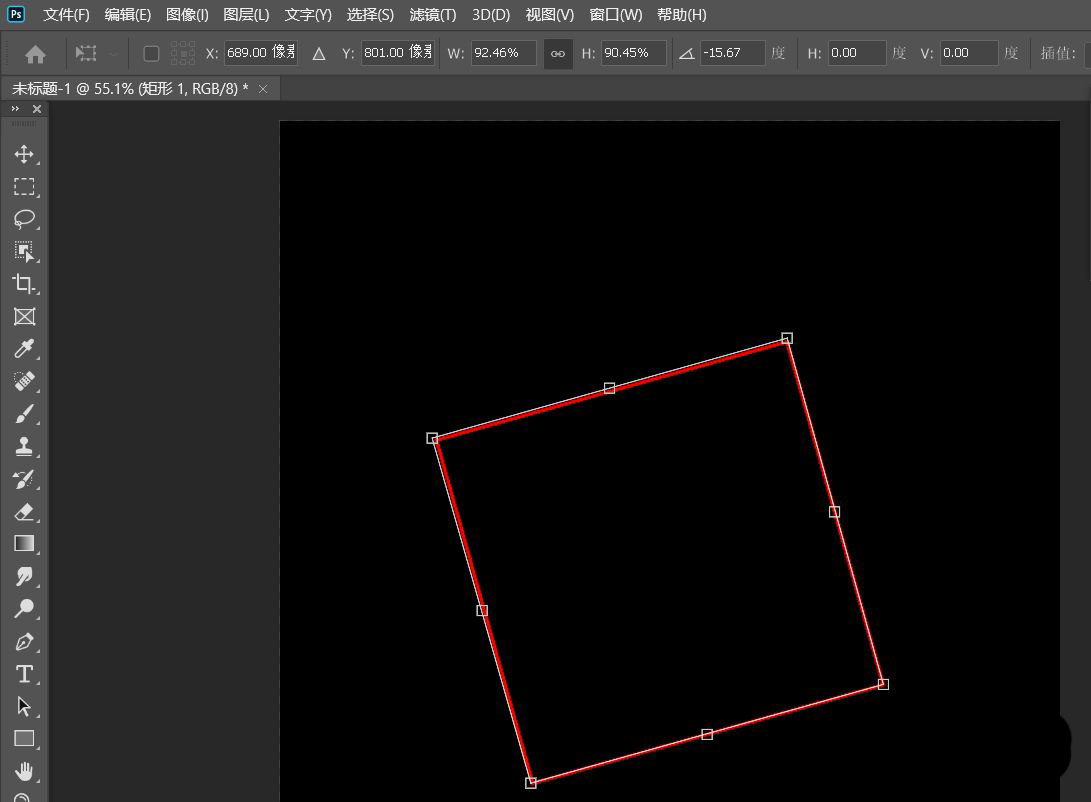Screen dimensions: 1091x802
Task: Select the Lasso tool
Action: (x=24, y=219)
